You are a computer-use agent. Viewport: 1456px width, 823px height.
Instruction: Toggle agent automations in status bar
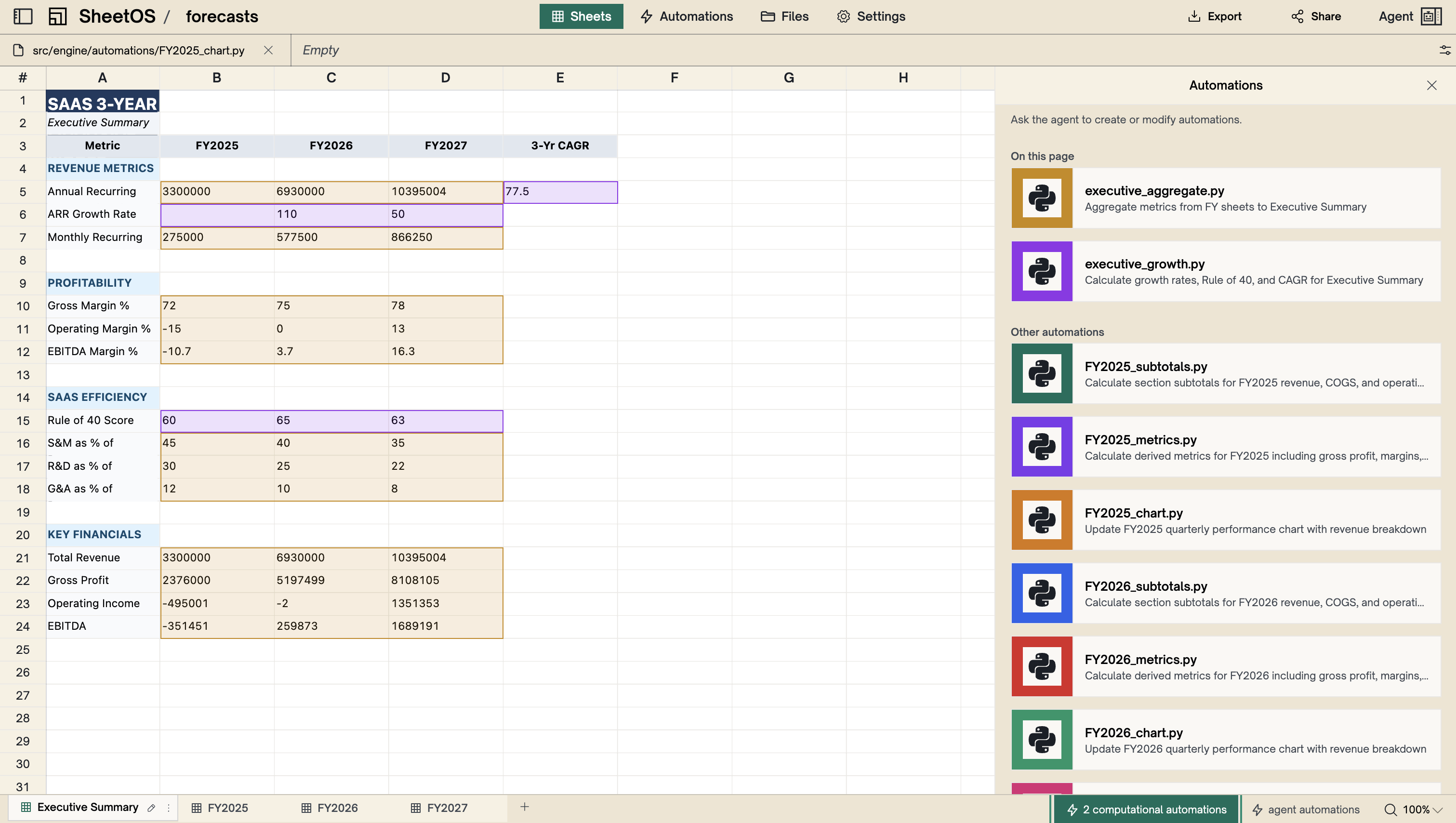[1306, 810]
